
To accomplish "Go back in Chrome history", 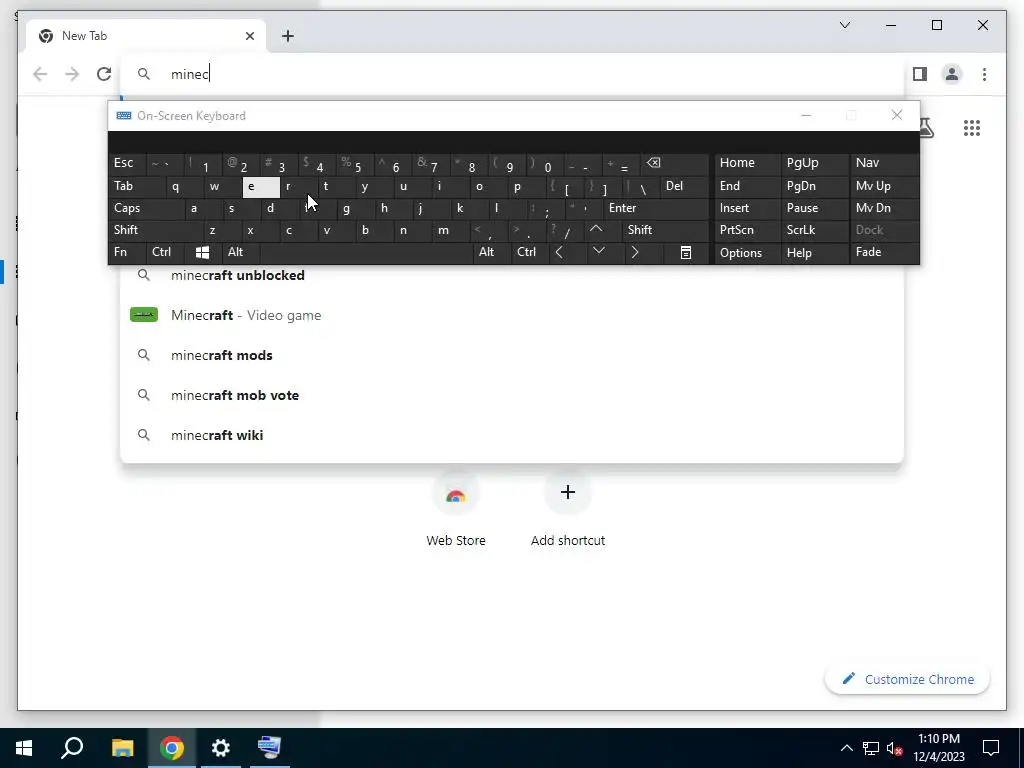I will (x=40, y=74).
